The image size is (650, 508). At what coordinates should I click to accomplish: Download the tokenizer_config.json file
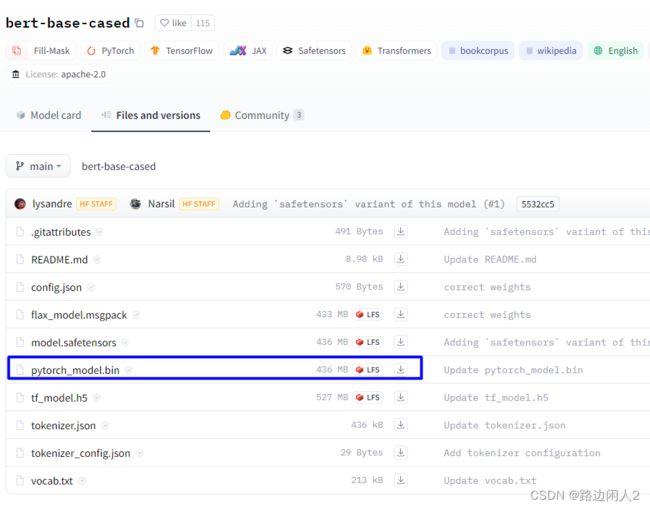pyautogui.click(x=400, y=452)
